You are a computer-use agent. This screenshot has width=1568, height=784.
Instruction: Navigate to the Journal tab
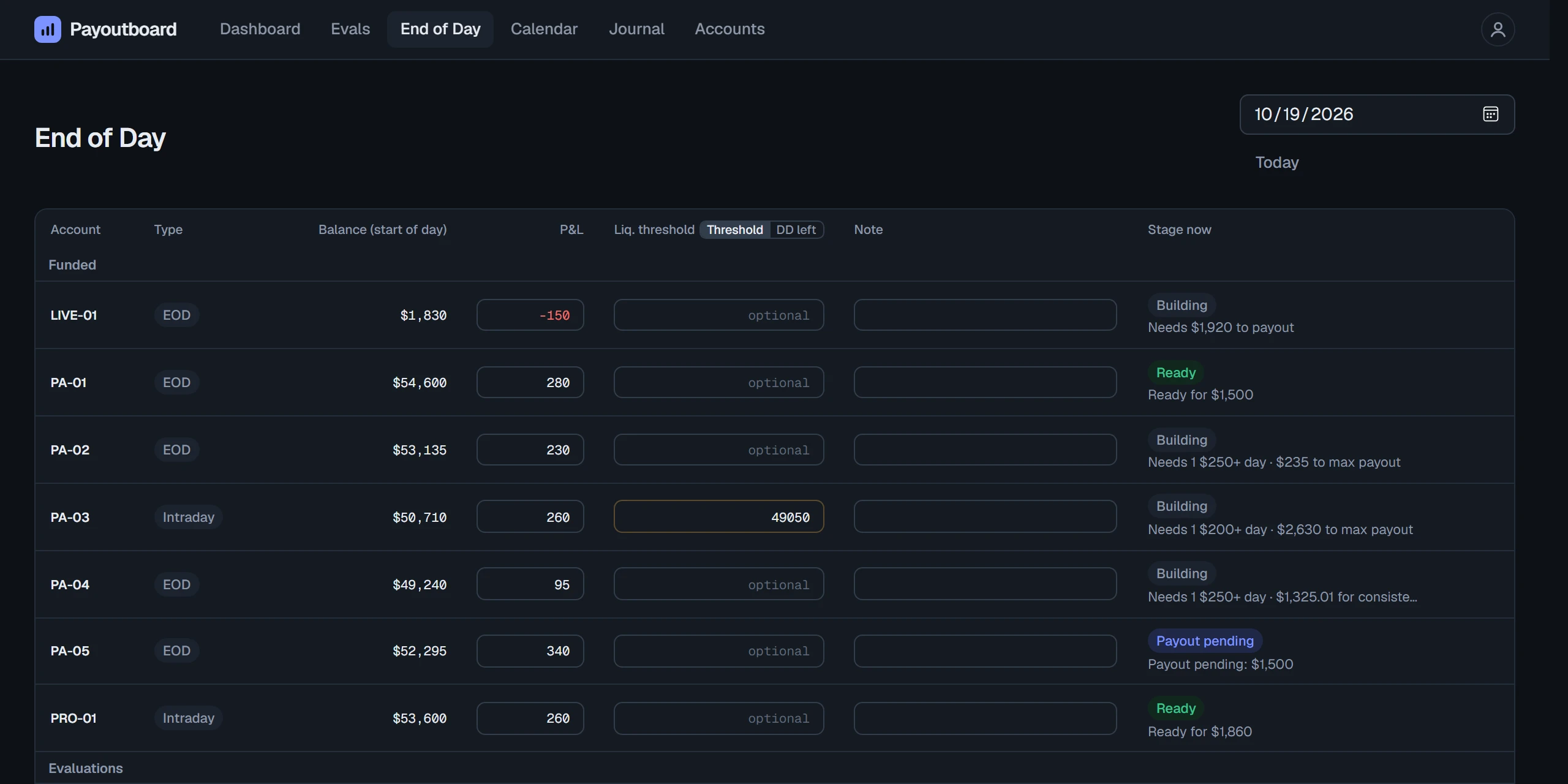[636, 29]
